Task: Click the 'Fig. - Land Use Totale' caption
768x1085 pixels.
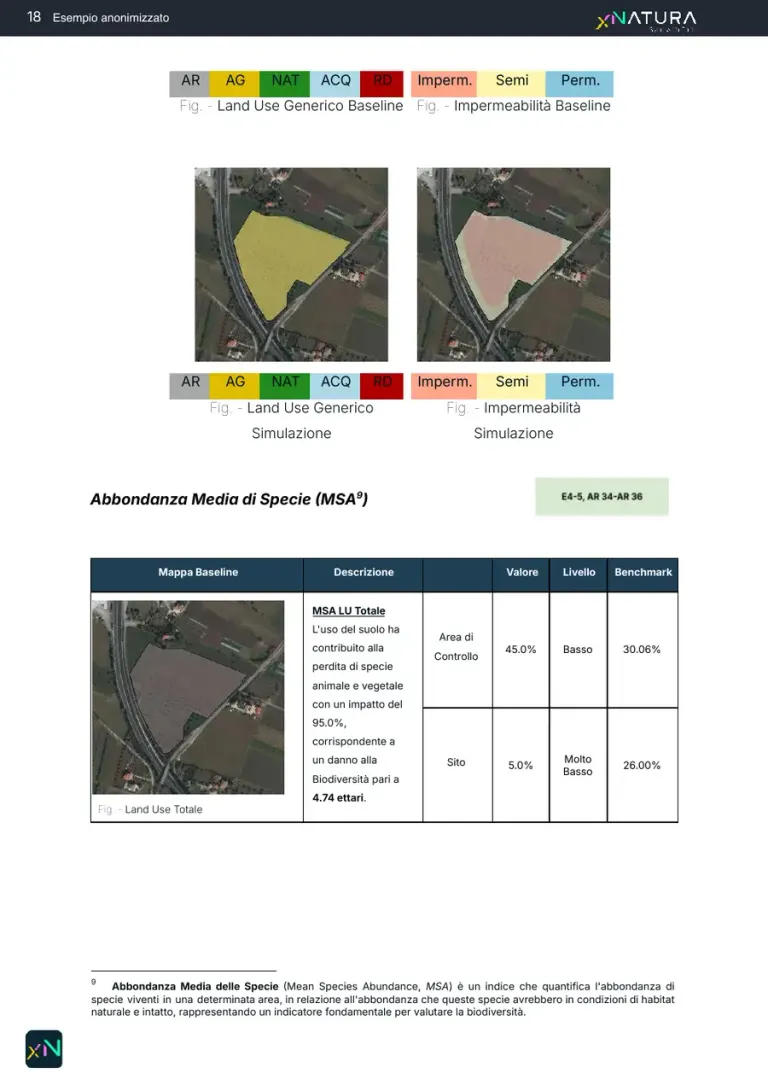Action: [150, 809]
